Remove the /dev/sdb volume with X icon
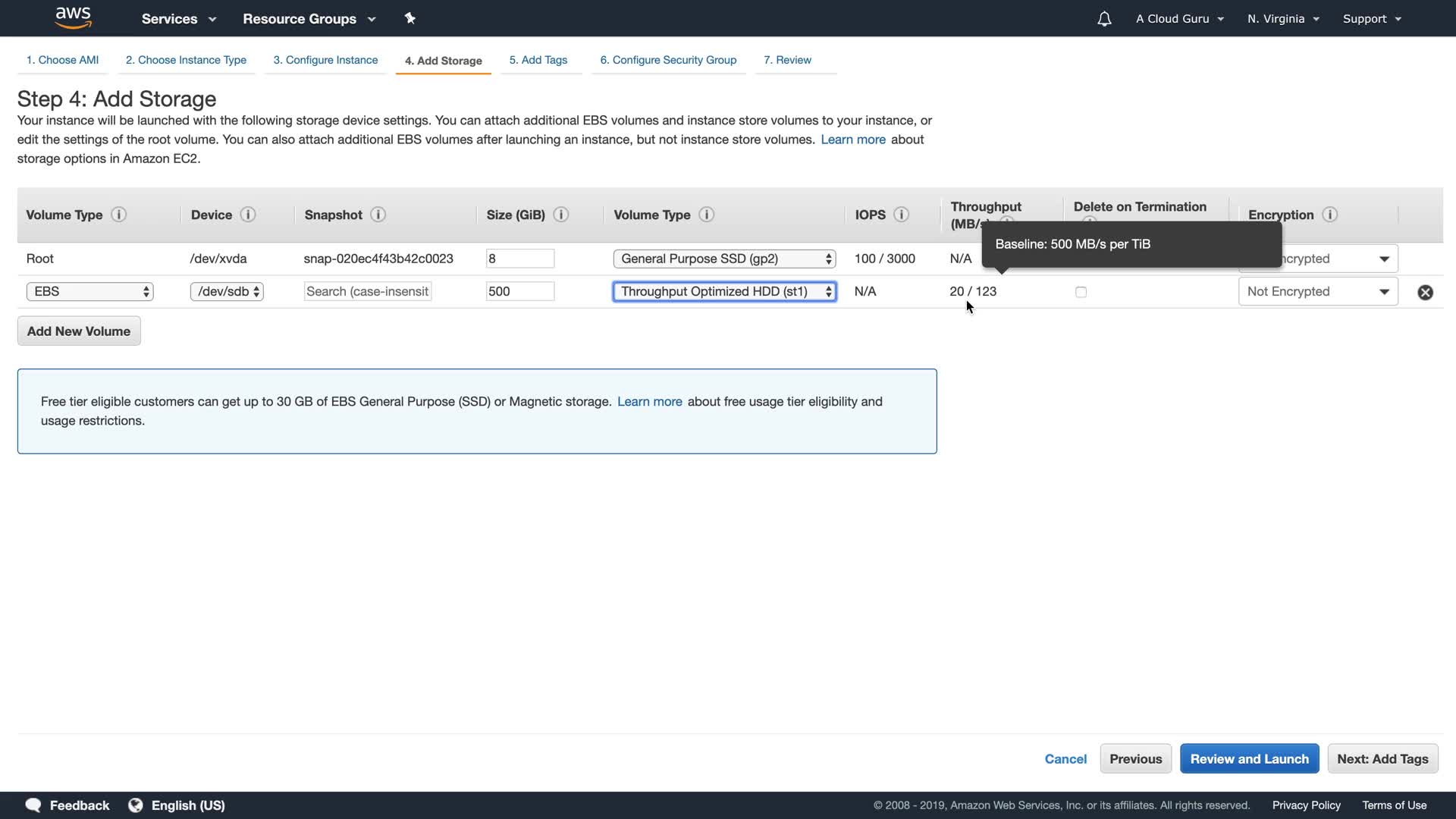 [1425, 292]
